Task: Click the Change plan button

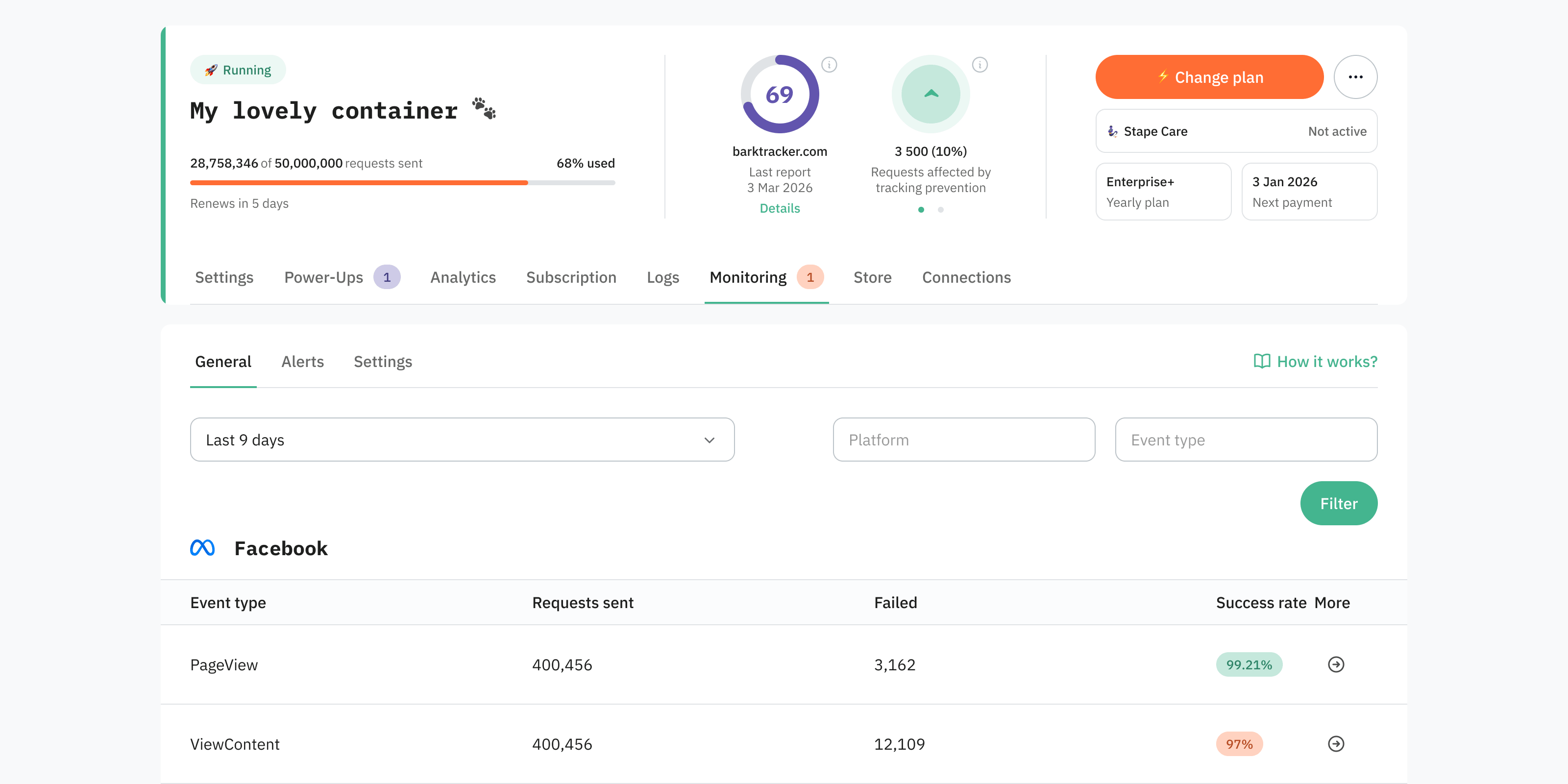Action: click(x=1209, y=77)
